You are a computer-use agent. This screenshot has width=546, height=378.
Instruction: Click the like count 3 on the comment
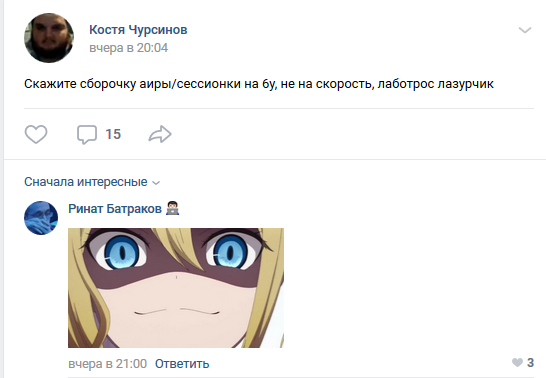point(530,363)
